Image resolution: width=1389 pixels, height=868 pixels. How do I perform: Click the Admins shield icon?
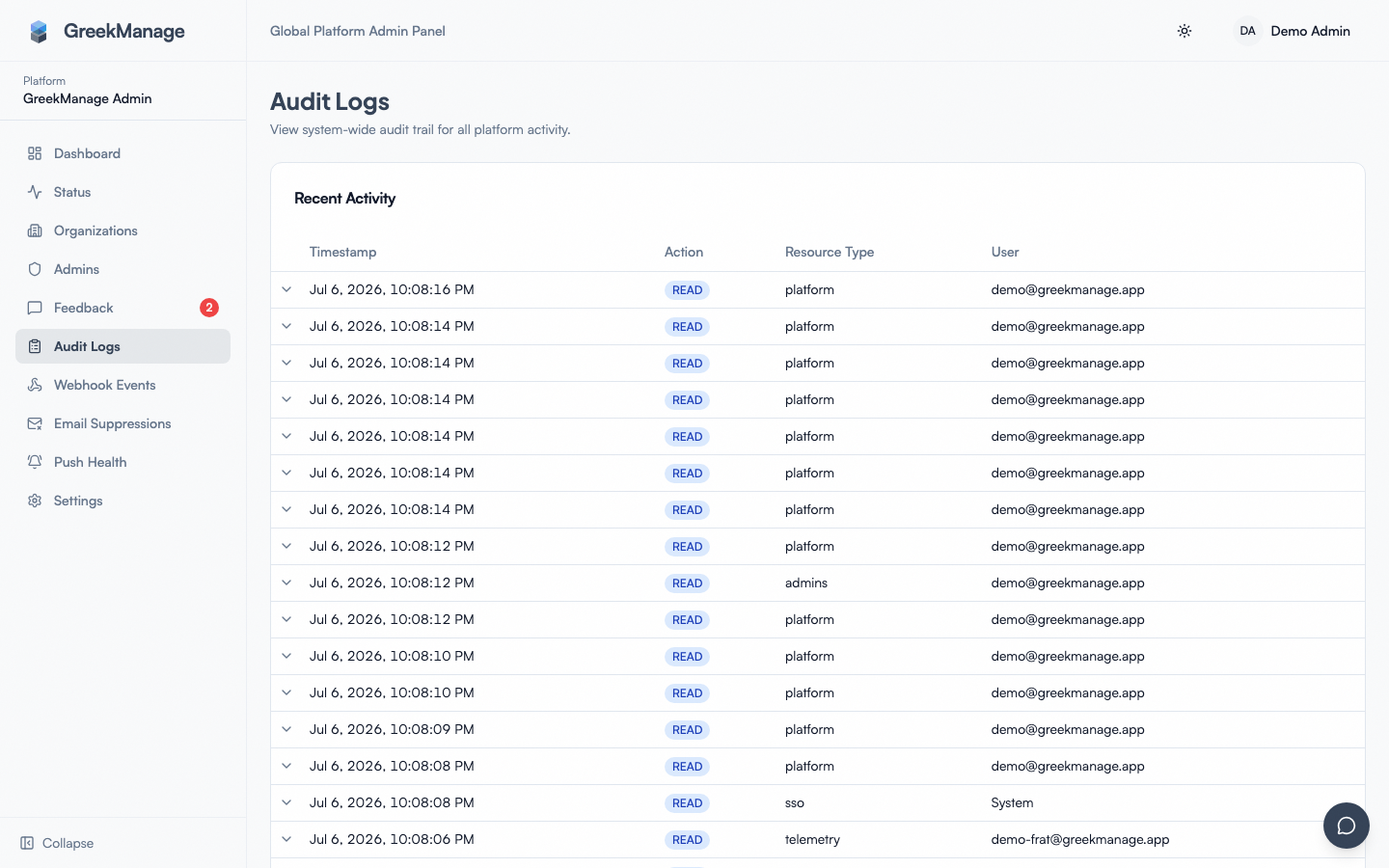point(35,269)
